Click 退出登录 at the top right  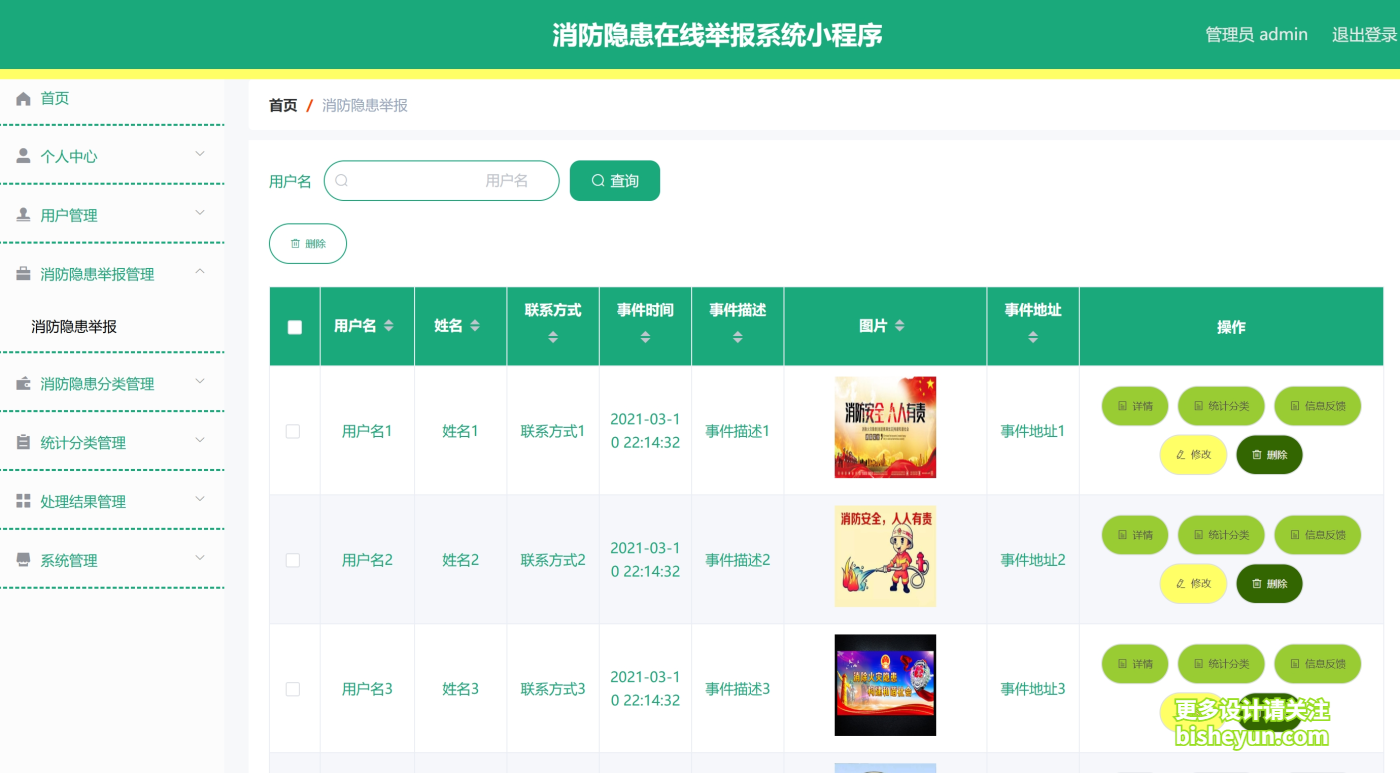coord(1363,33)
